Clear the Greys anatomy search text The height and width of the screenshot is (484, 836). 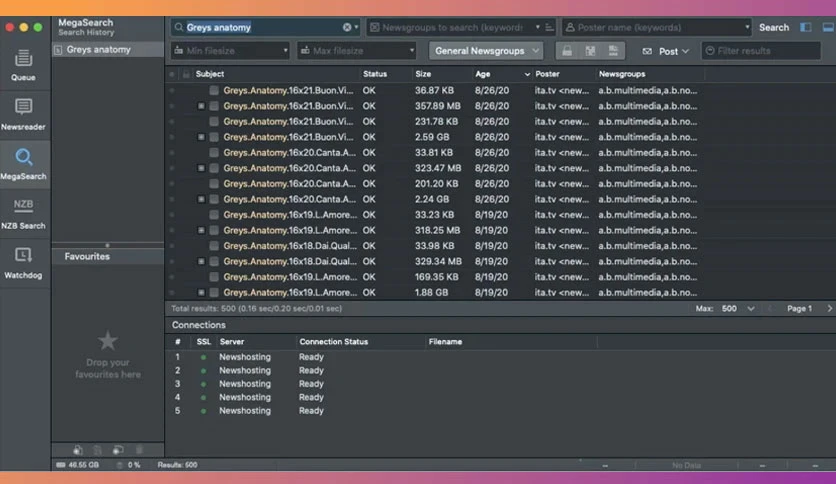pyautogui.click(x=347, y=27)
